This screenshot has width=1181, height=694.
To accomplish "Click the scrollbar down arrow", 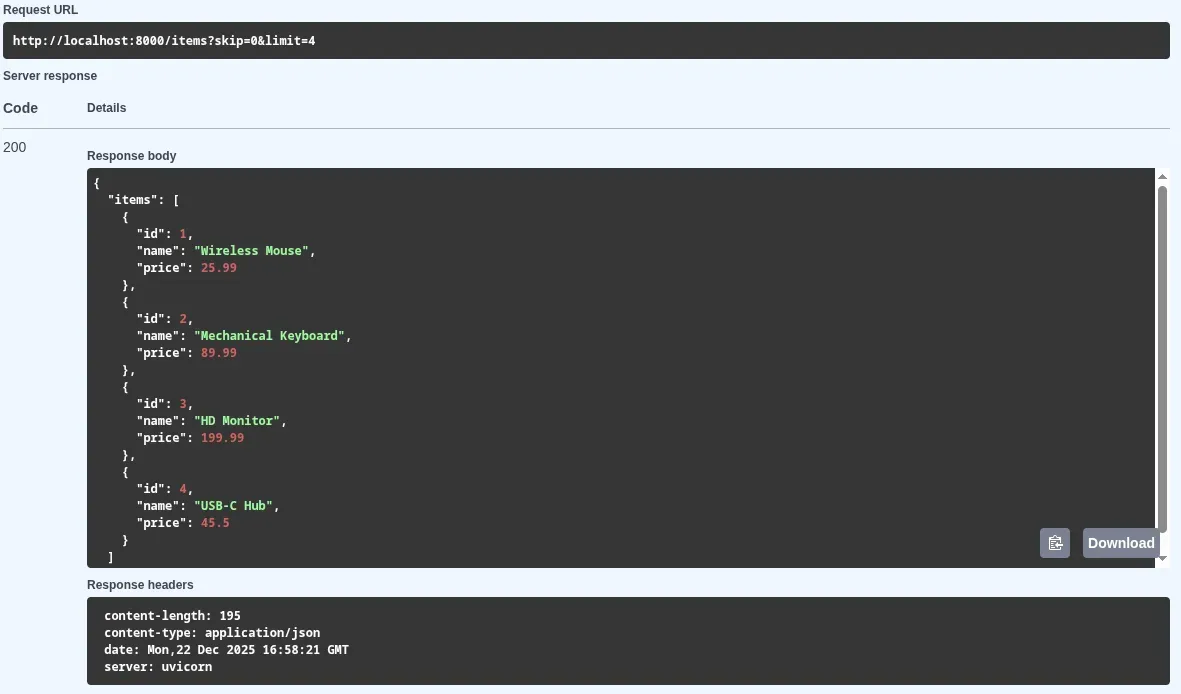I will 1162,557.
